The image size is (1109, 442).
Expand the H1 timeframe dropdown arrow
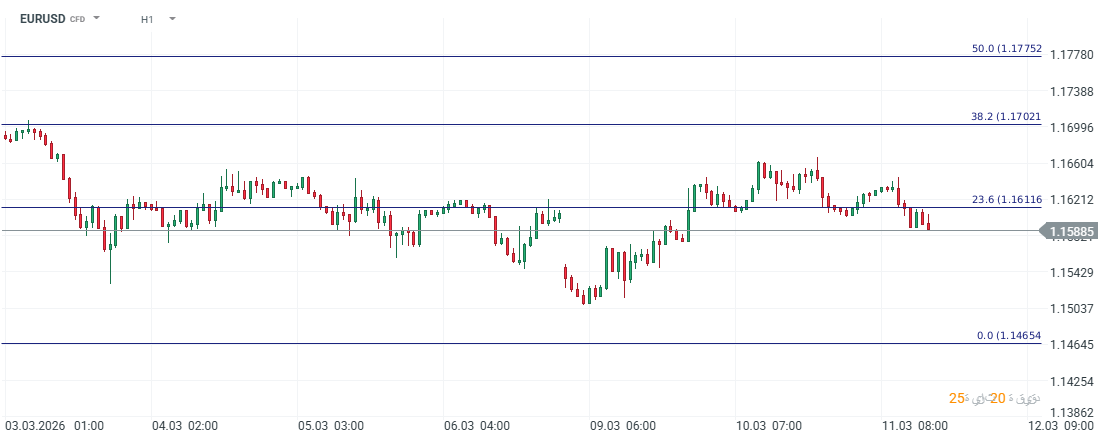coord(173,18)
